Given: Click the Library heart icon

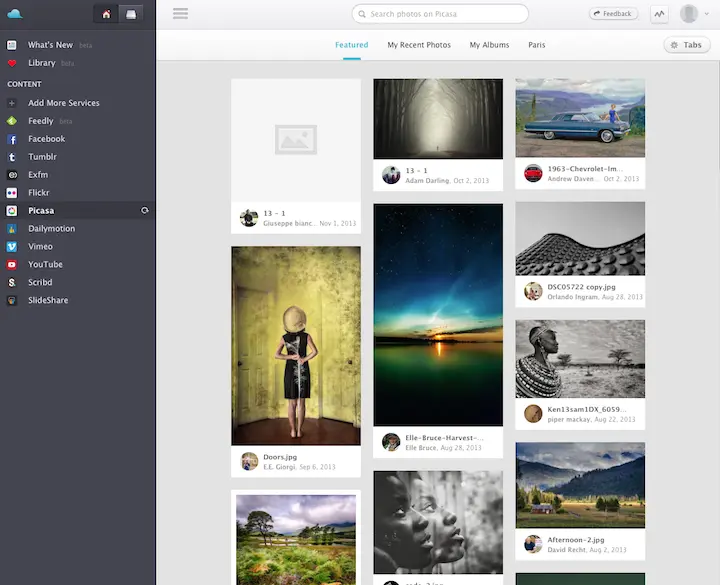Looking at the screenshot, I should coord(12,63).
